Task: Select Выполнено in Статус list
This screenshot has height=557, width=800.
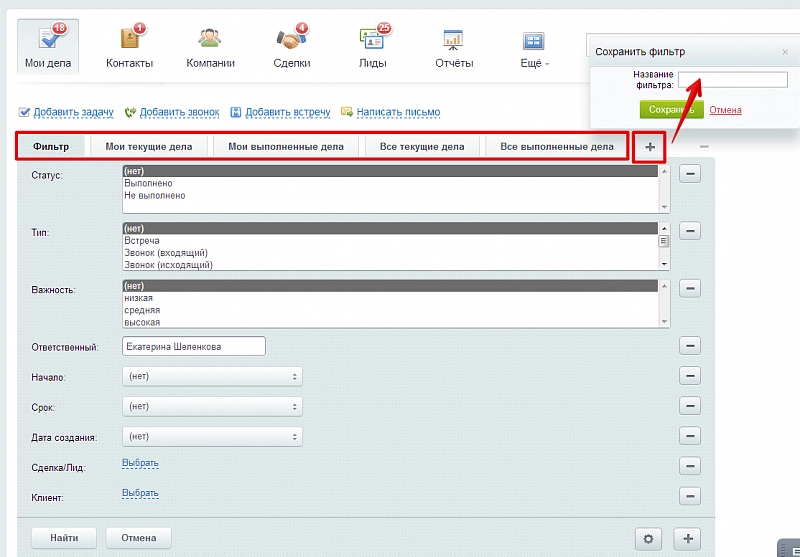Action: [149, 184]
